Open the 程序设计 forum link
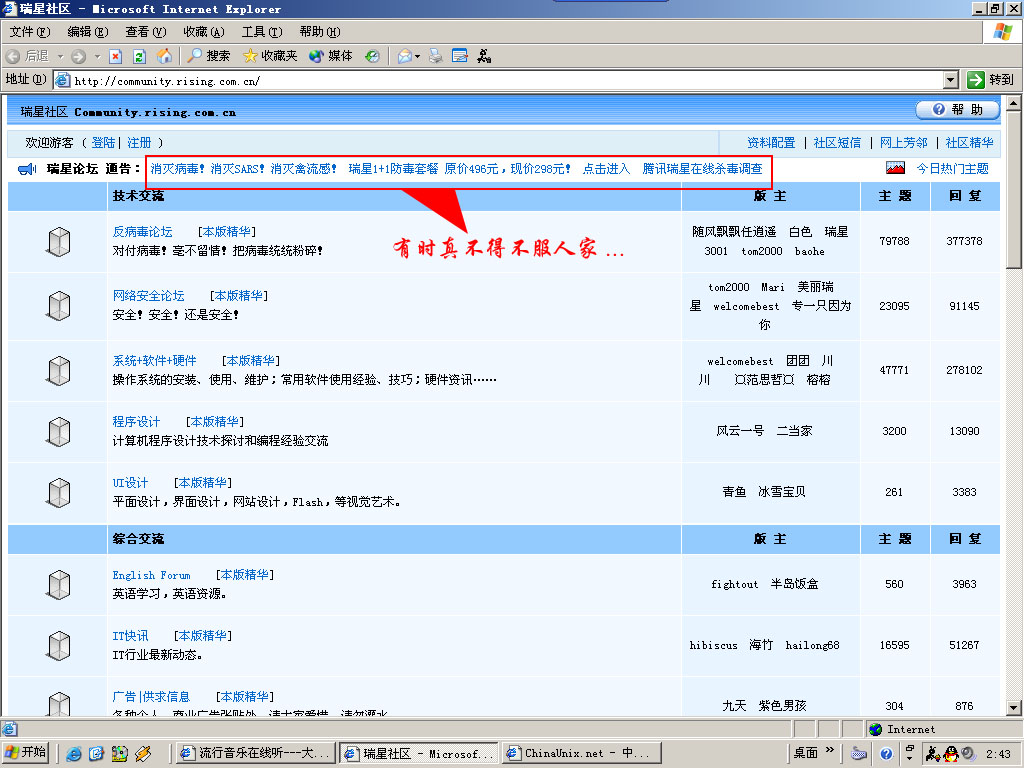The height and width of the screenshot is (768, 1024). pyautogui.click(x=136, y=422)
